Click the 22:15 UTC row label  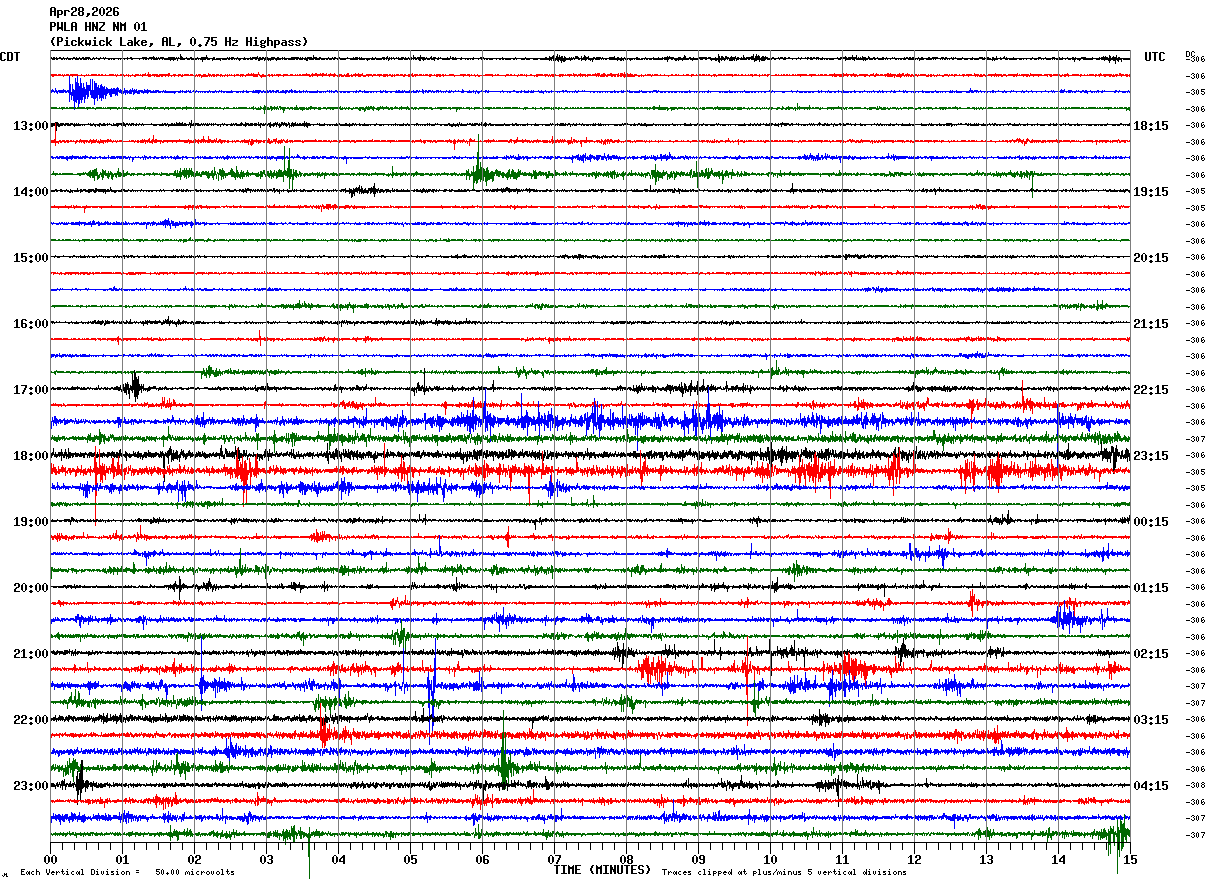point(1151,390)
